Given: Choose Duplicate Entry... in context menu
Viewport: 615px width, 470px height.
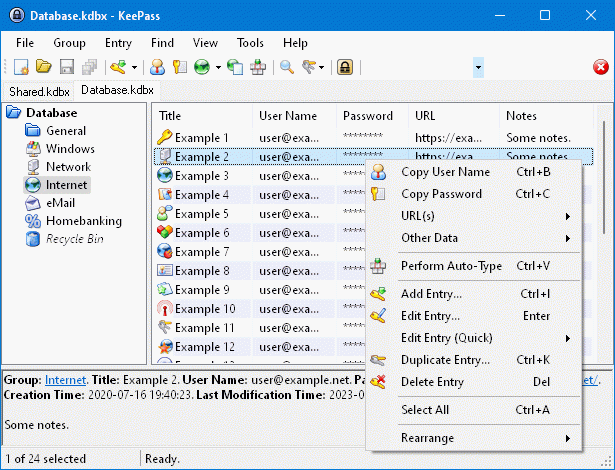Looking at the screenshot, I should coord(474,360).
